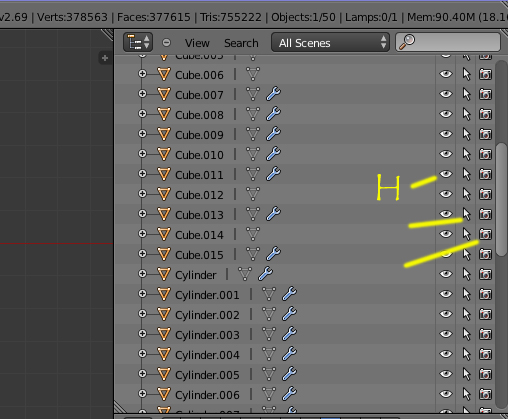
Task: Select the Cube.011 object name
Action: pos(199,175)
